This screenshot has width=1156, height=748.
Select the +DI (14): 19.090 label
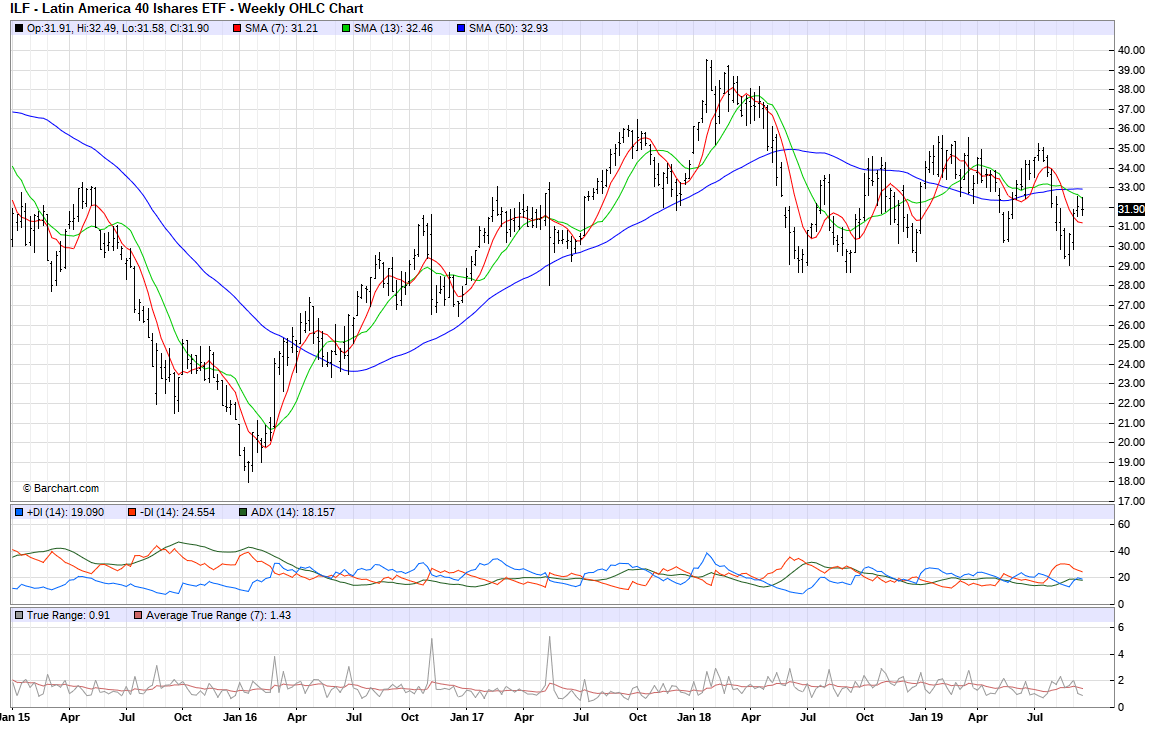tap(65, 512)
